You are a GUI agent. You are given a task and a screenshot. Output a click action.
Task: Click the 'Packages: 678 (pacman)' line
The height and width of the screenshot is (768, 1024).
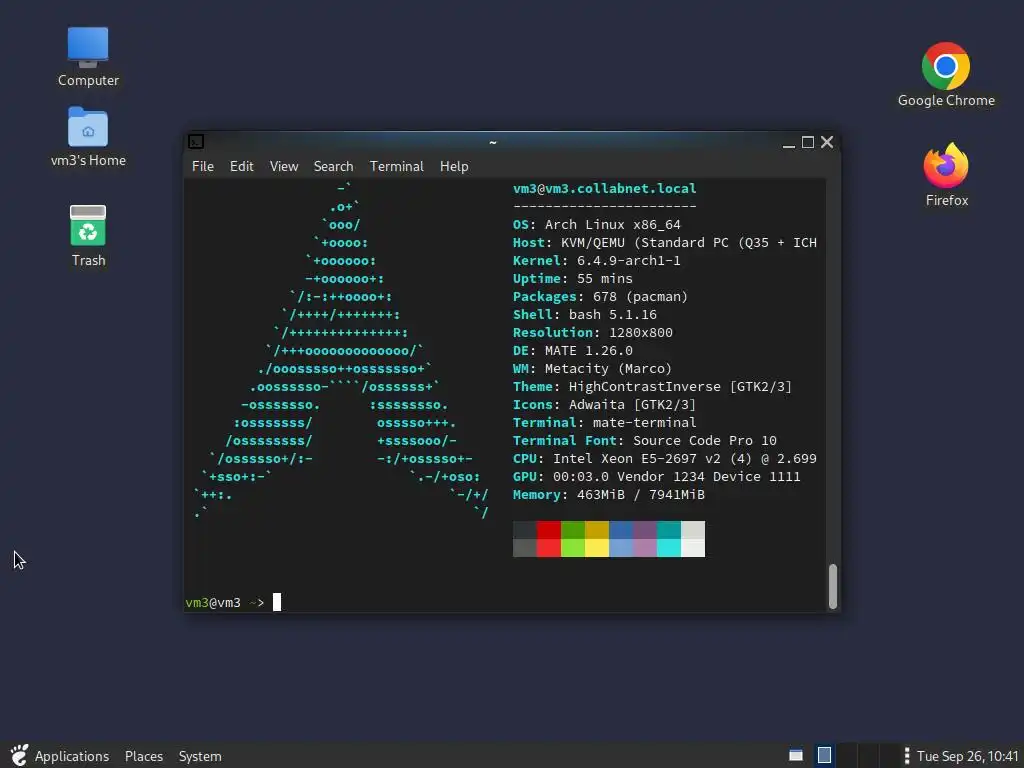[601, 297]
